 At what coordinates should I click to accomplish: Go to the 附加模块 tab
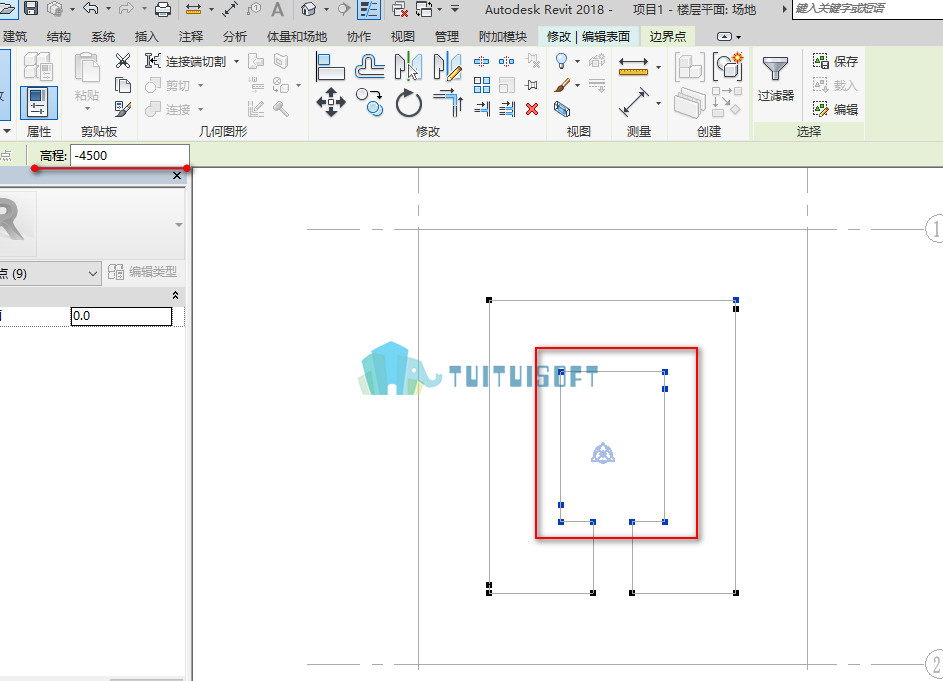(503, 37)
